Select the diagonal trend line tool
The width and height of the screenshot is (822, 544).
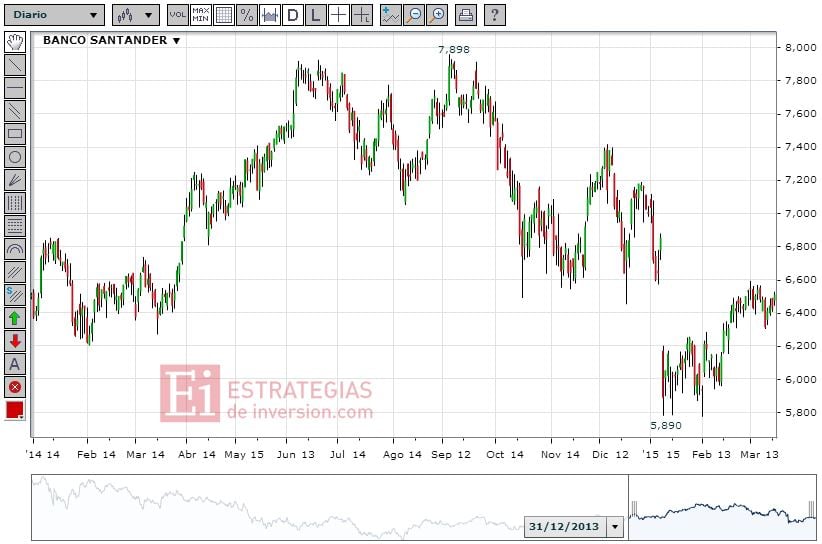(15, 65)
